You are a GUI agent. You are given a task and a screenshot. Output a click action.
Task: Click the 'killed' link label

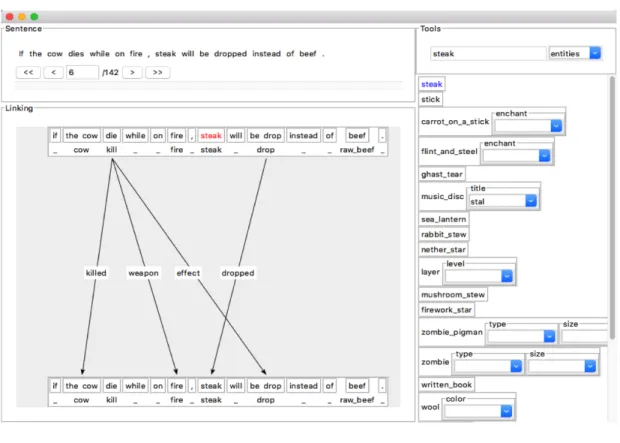click(x=96, y=273)
